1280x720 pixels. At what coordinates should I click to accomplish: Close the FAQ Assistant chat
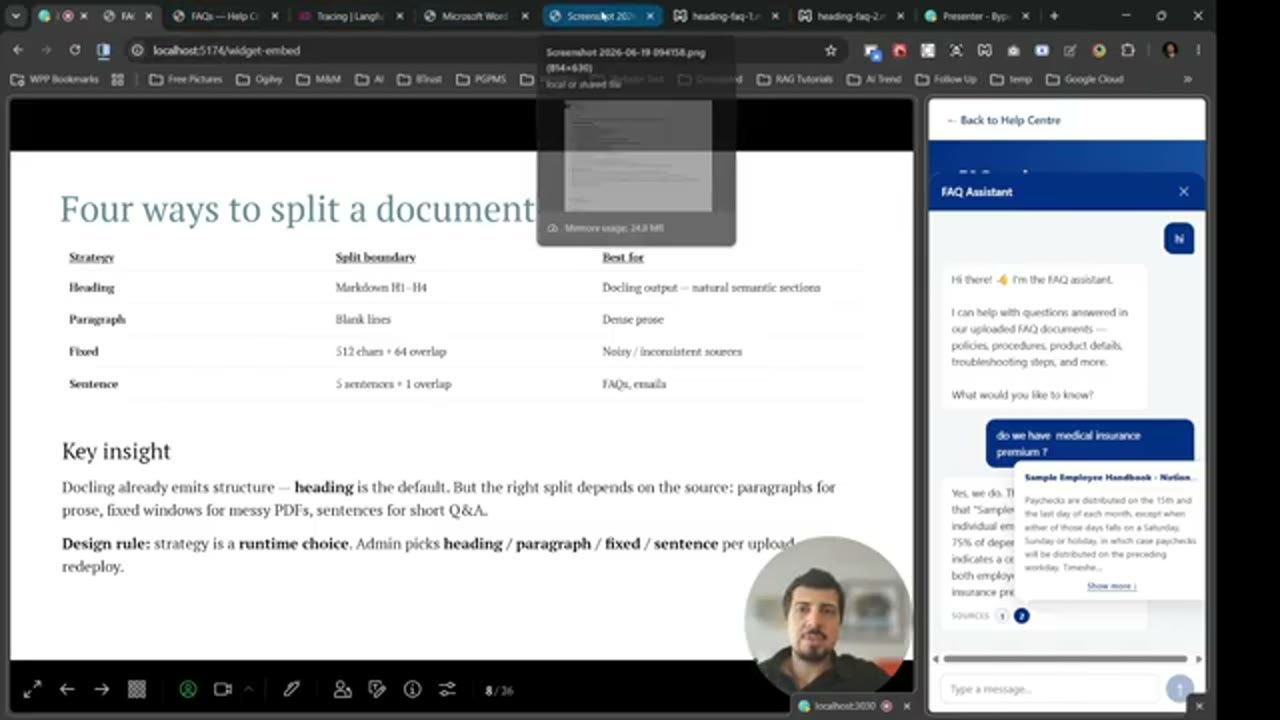[1184, 191]
